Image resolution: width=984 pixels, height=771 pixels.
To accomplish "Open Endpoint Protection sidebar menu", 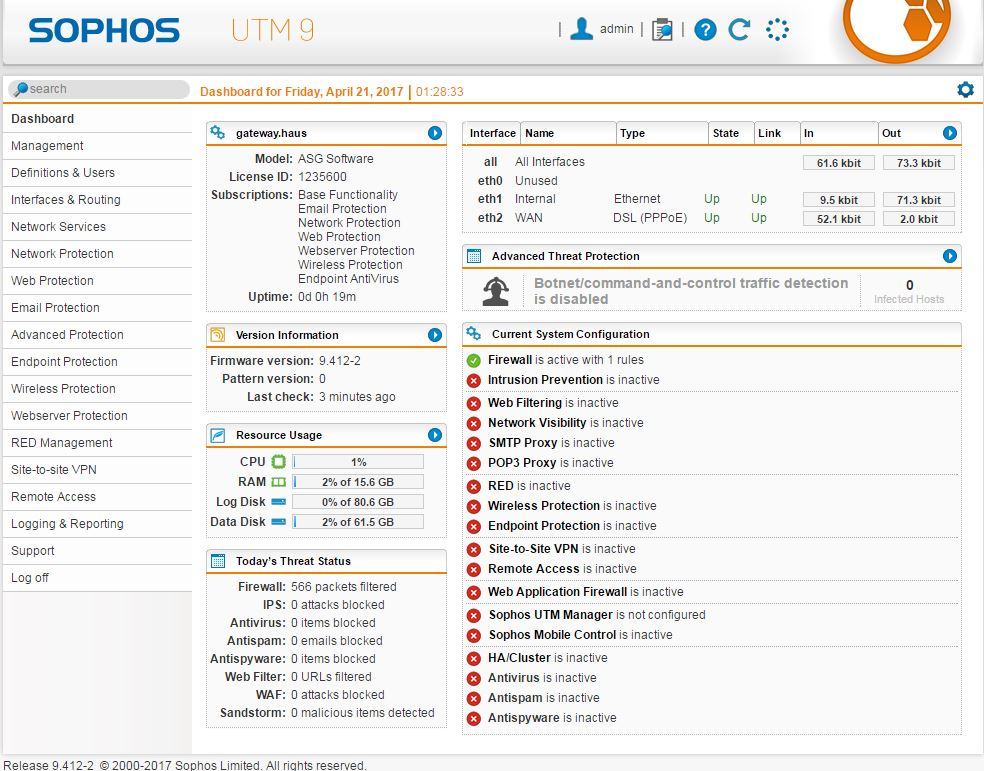I will (x=97, y=361).
